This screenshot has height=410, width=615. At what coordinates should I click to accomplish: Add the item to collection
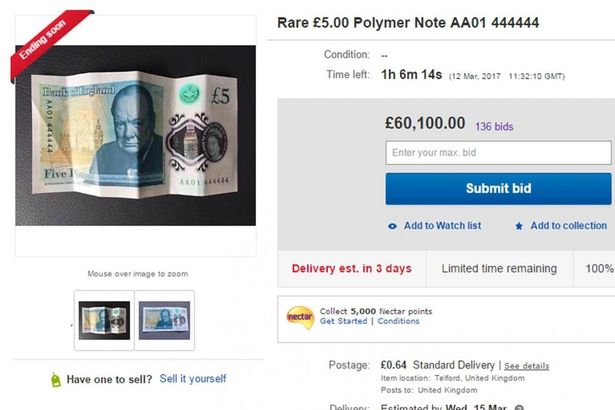coord(568,226)
